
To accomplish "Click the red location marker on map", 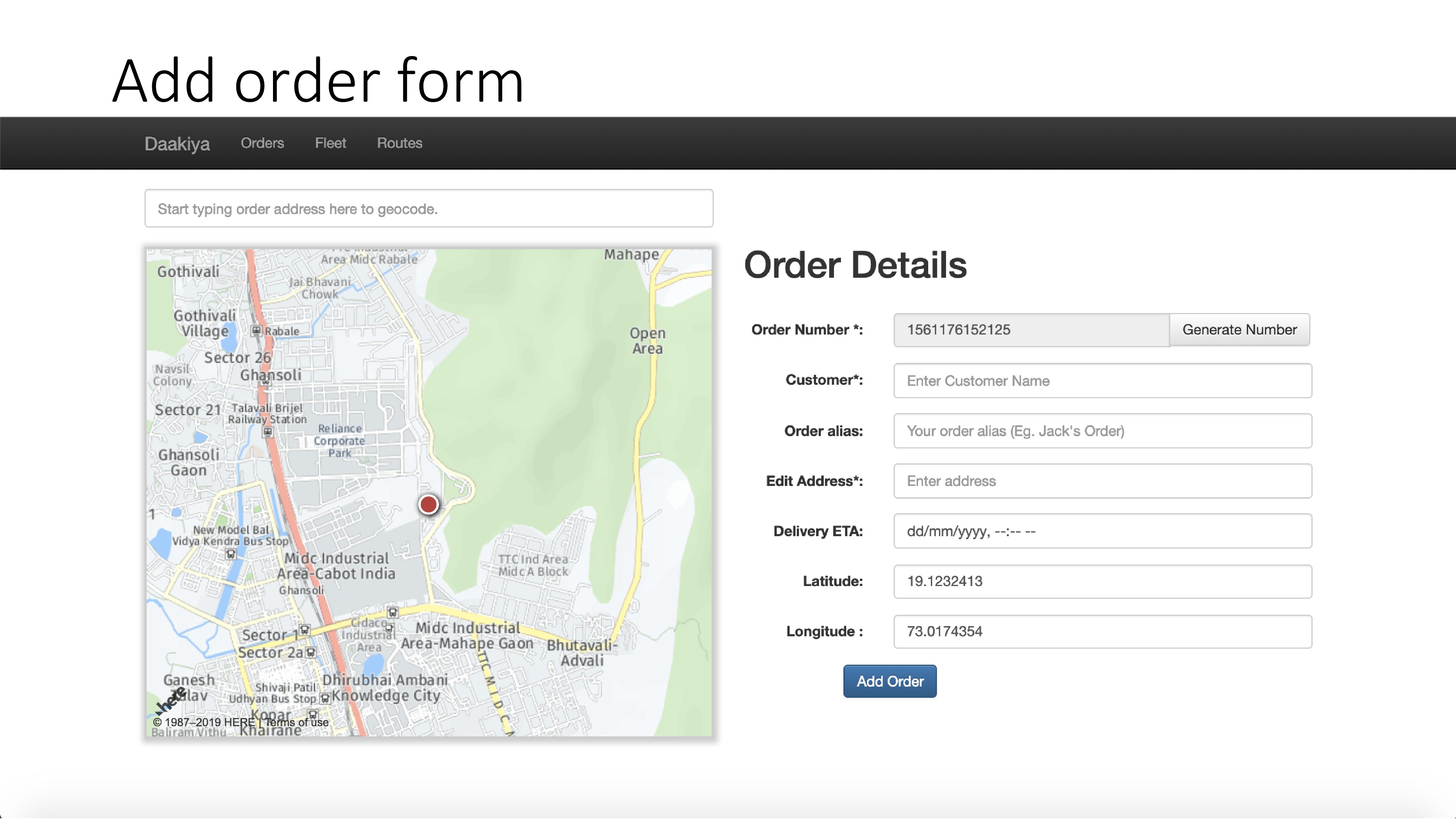I will 428,504.
